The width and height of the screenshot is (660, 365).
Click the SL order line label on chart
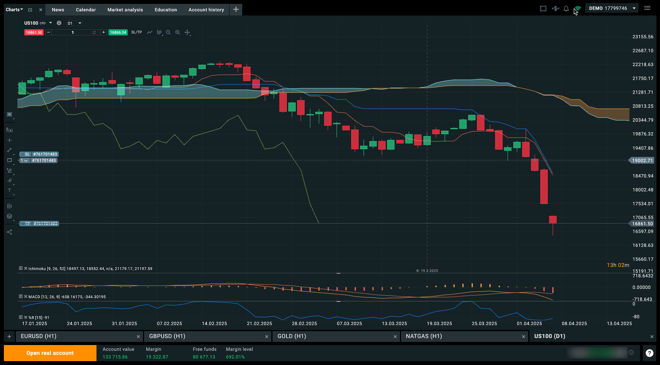tap(39, 155)
